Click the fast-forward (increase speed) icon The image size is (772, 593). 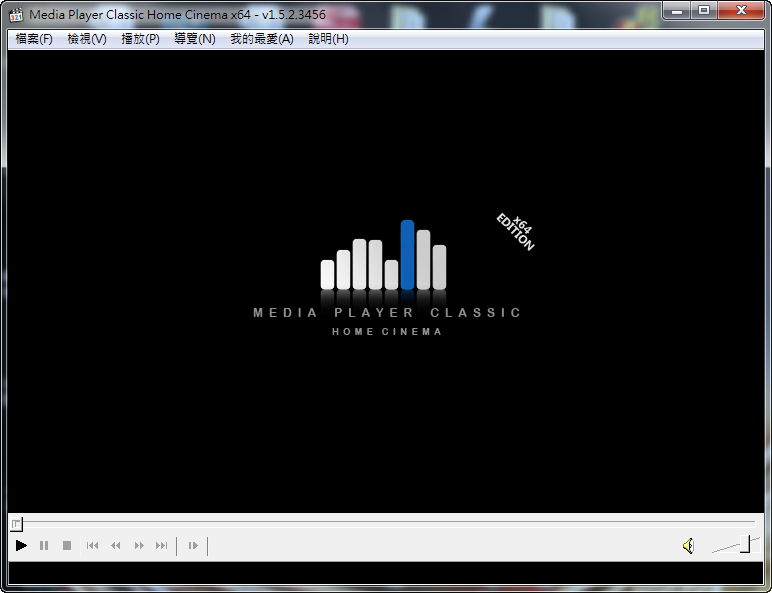click(x=139, y=545)
